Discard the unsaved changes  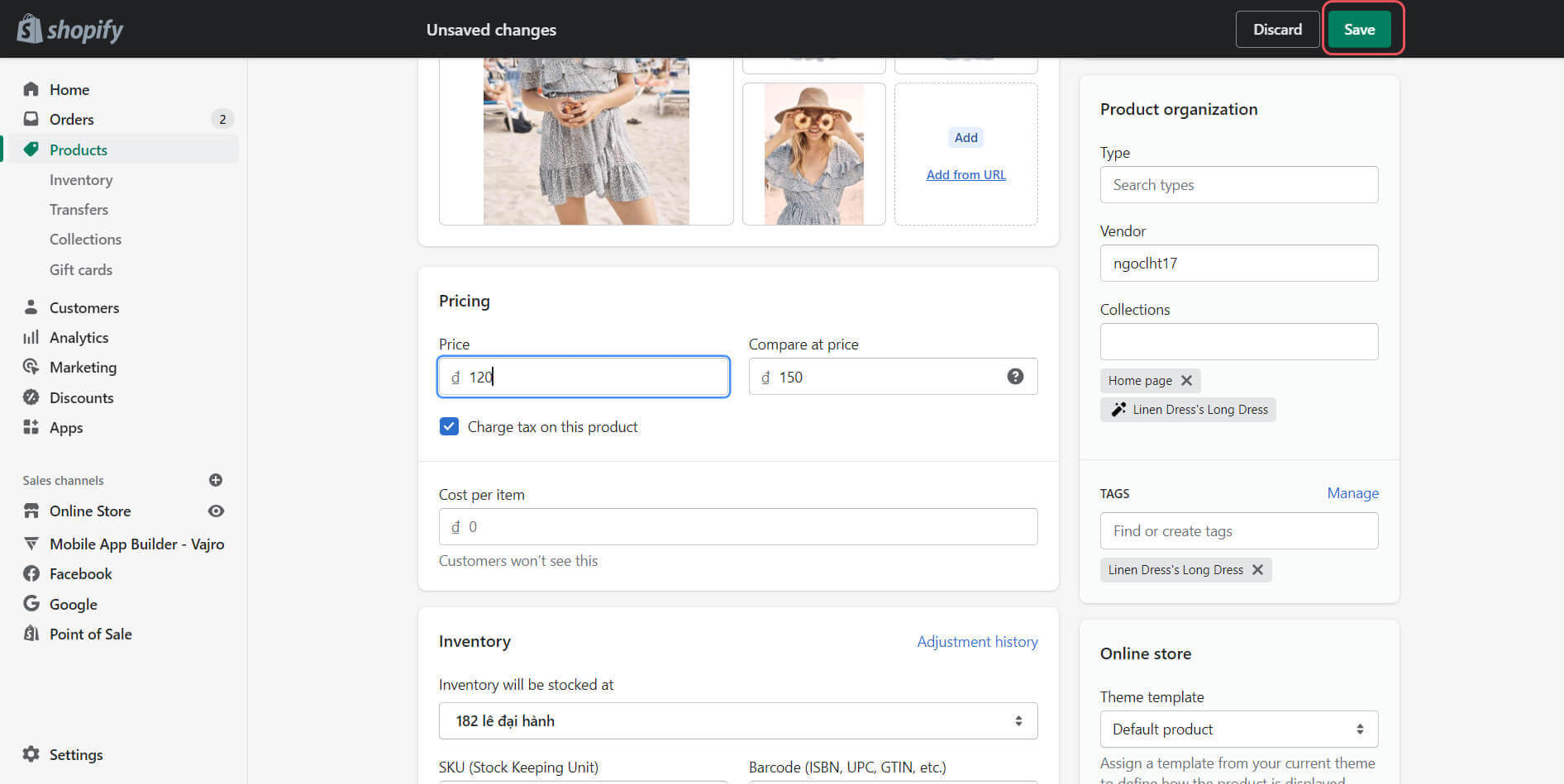[x=1277, y=29]
